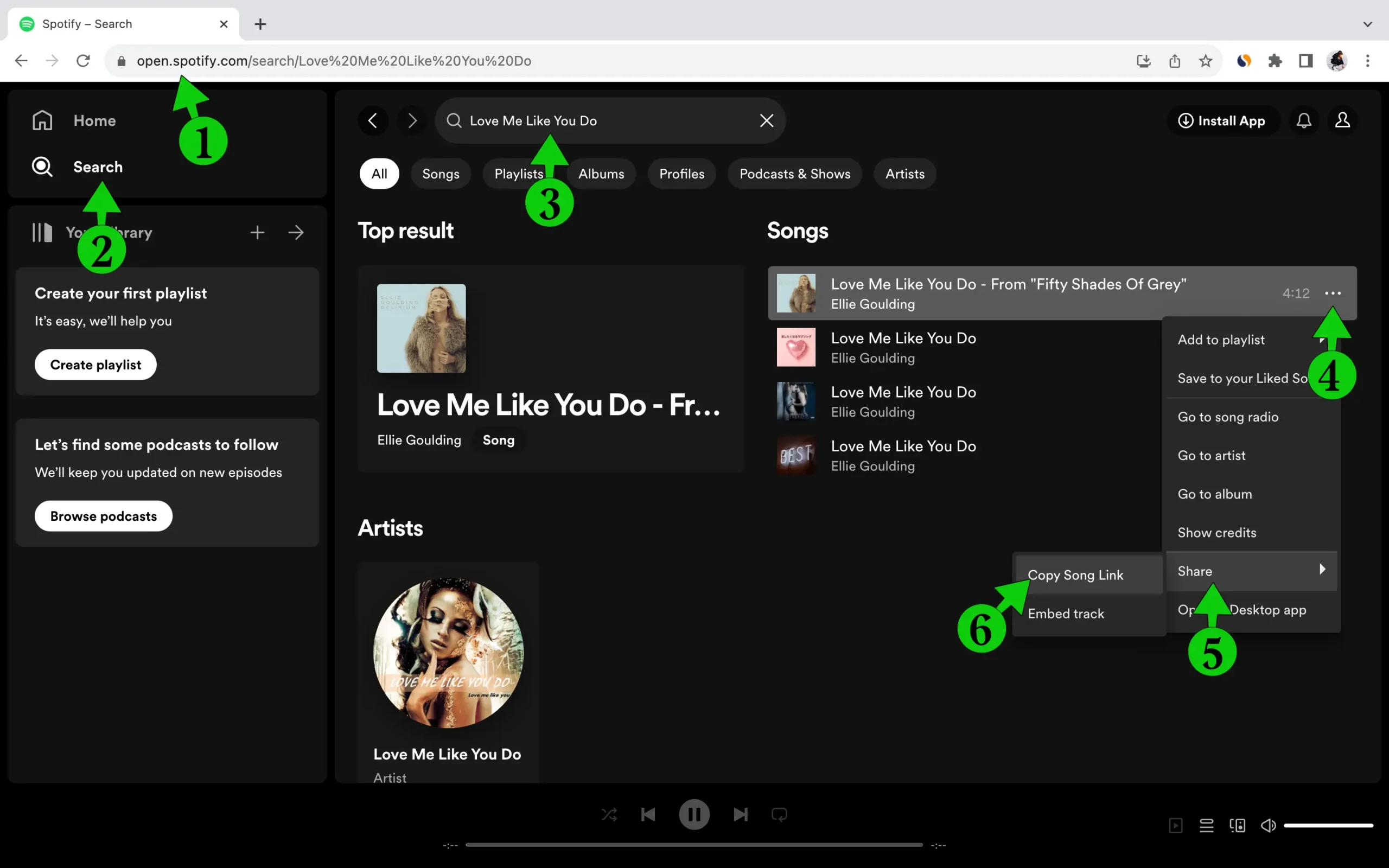The height and width of the screenshot is (868, 1389).
Task: Skip to next track
Action: point(741,815)
